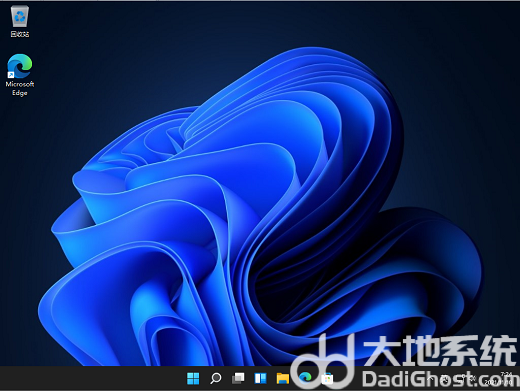This screenshot has width=520, height=391.
Task: Open taskbar Search magnifier
Action: 216,378
